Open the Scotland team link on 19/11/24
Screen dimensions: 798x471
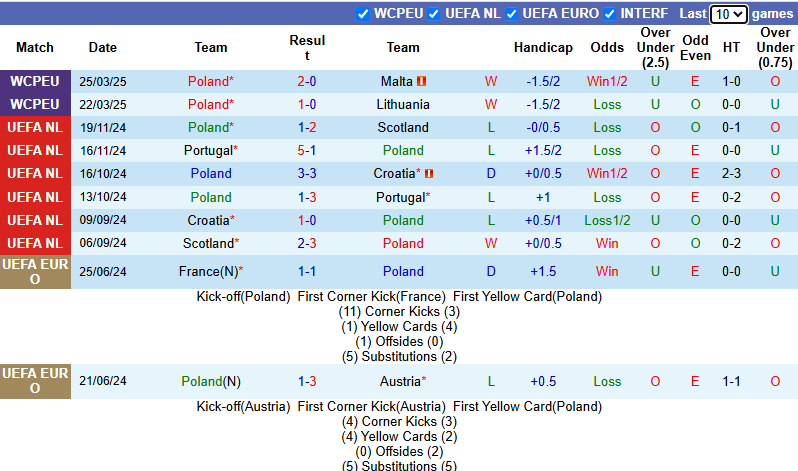click(403, 127)
